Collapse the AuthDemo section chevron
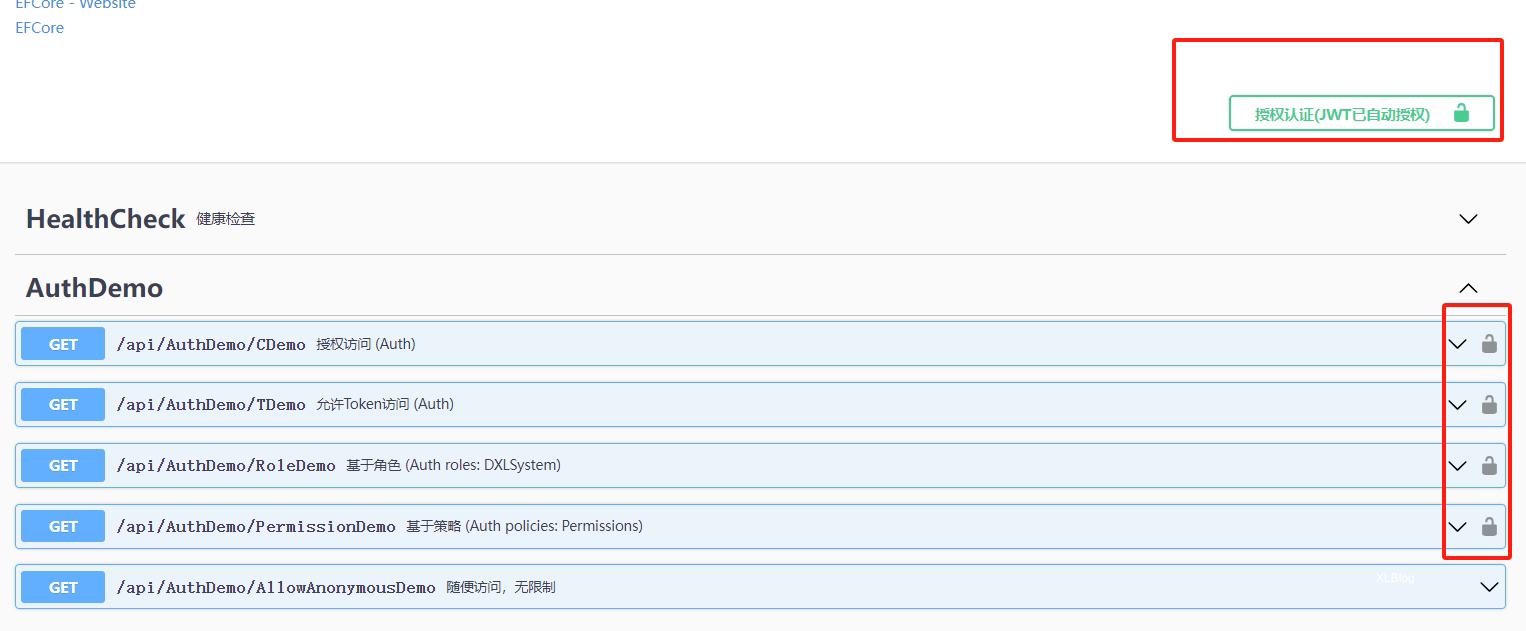This screenshot has width=1526, height=631. coord(1468,288)
